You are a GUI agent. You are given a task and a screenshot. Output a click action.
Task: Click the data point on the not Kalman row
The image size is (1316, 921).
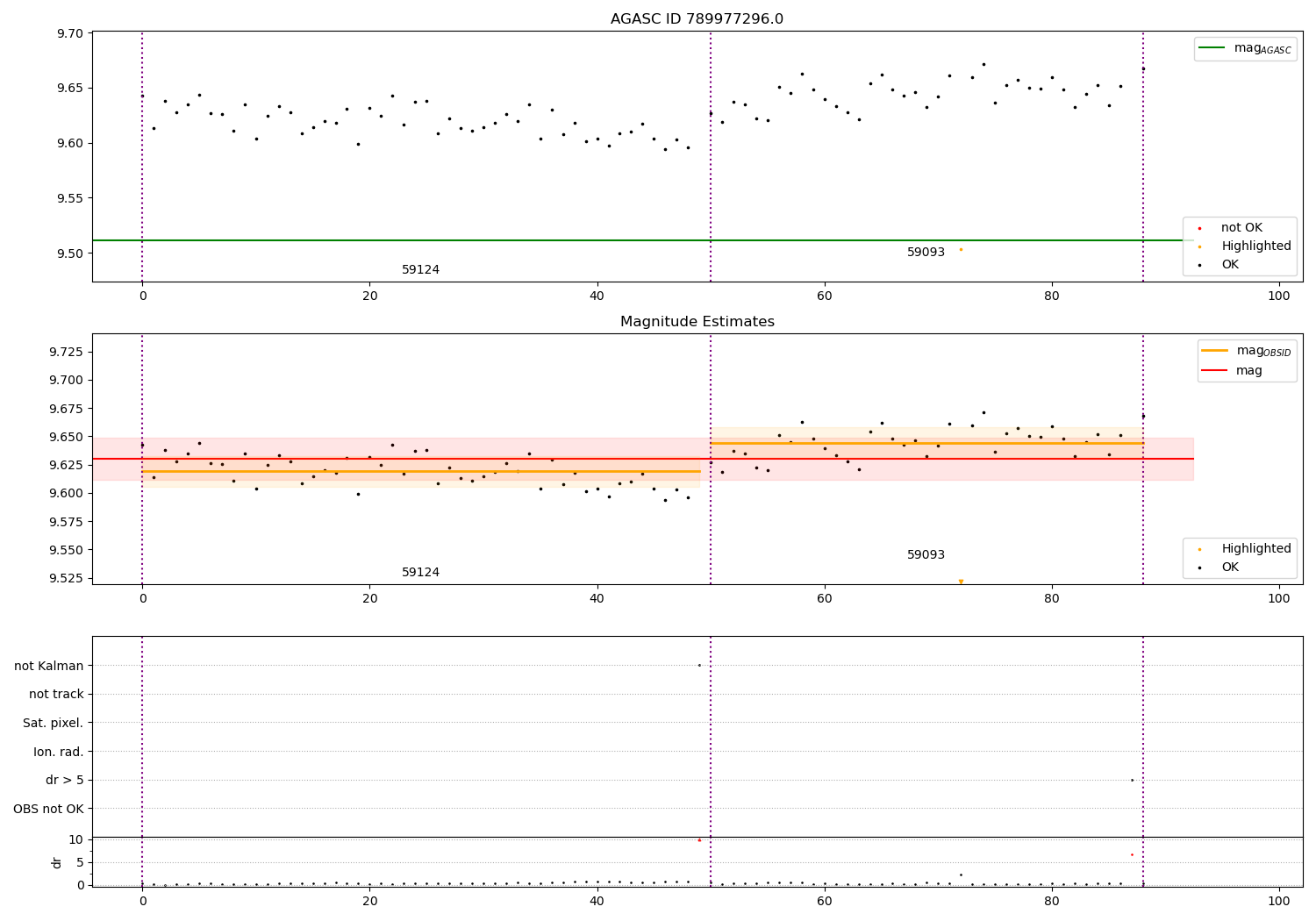[x=699, y=665]
